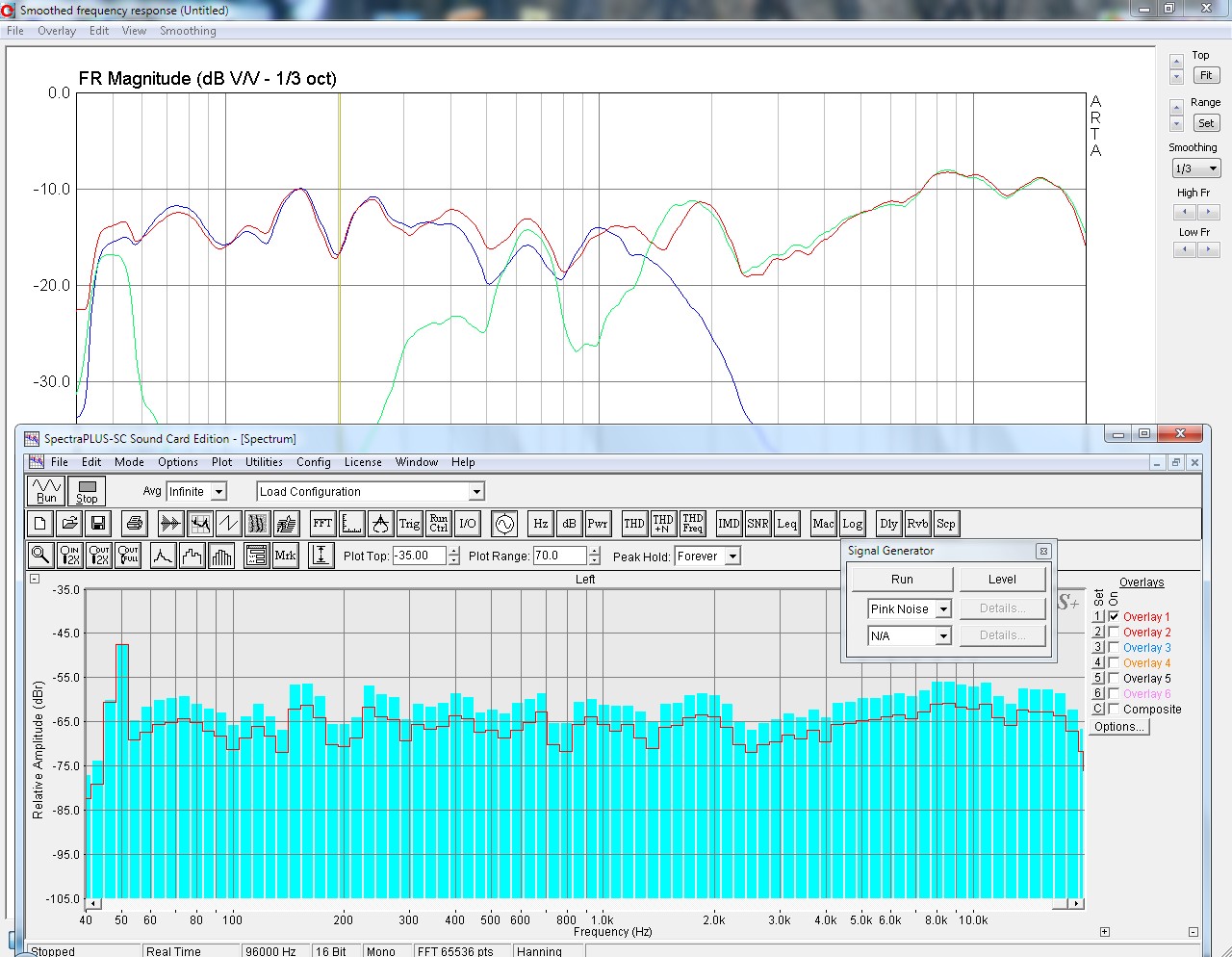Save with the floppy disk icon
The width and height of the screenshot is (1232, 957).
[97, 524]
